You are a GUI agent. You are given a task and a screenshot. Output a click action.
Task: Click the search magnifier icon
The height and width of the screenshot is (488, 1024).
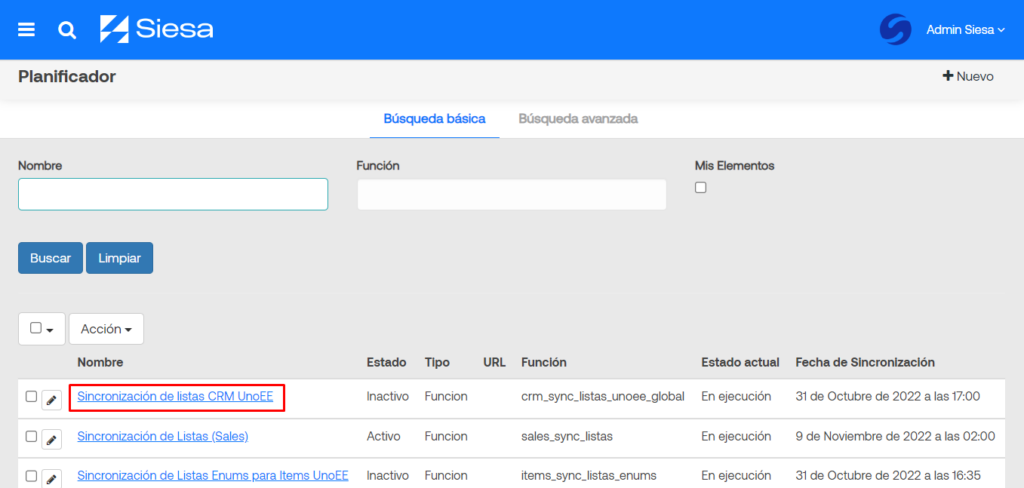click(67, 30)
